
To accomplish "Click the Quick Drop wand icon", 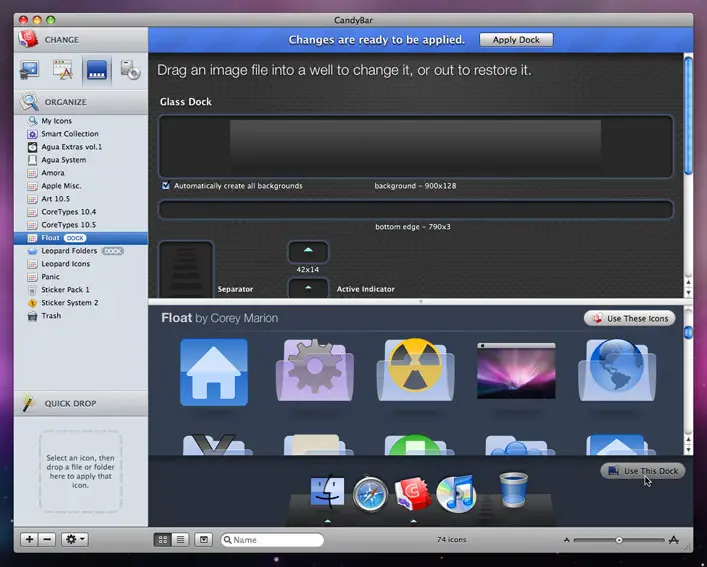I will [29, 403].
